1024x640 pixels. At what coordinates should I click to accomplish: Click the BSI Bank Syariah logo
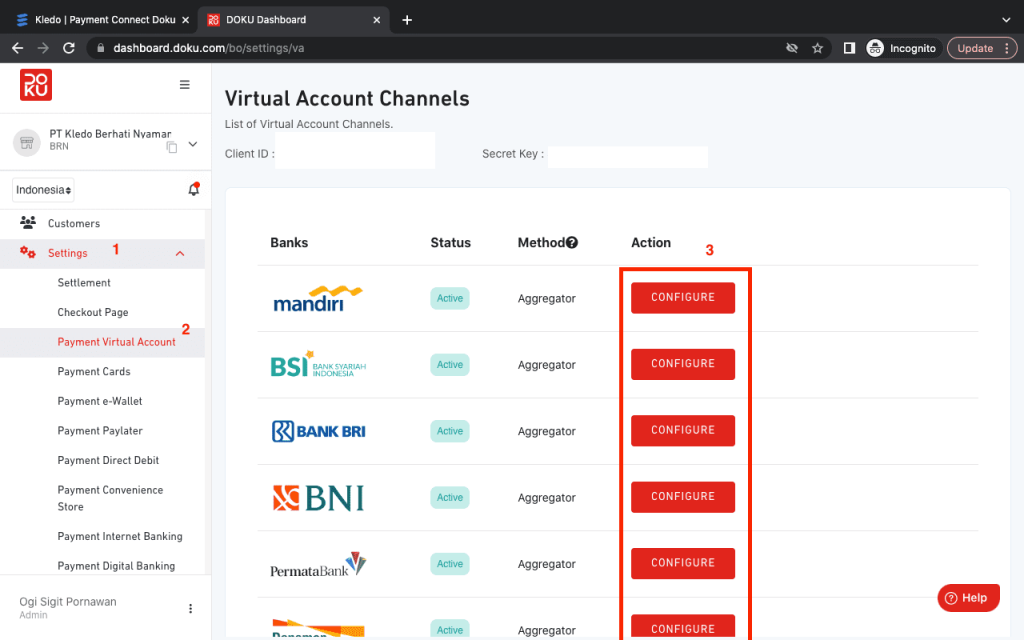pyautogui.click(x=318, y=364)
